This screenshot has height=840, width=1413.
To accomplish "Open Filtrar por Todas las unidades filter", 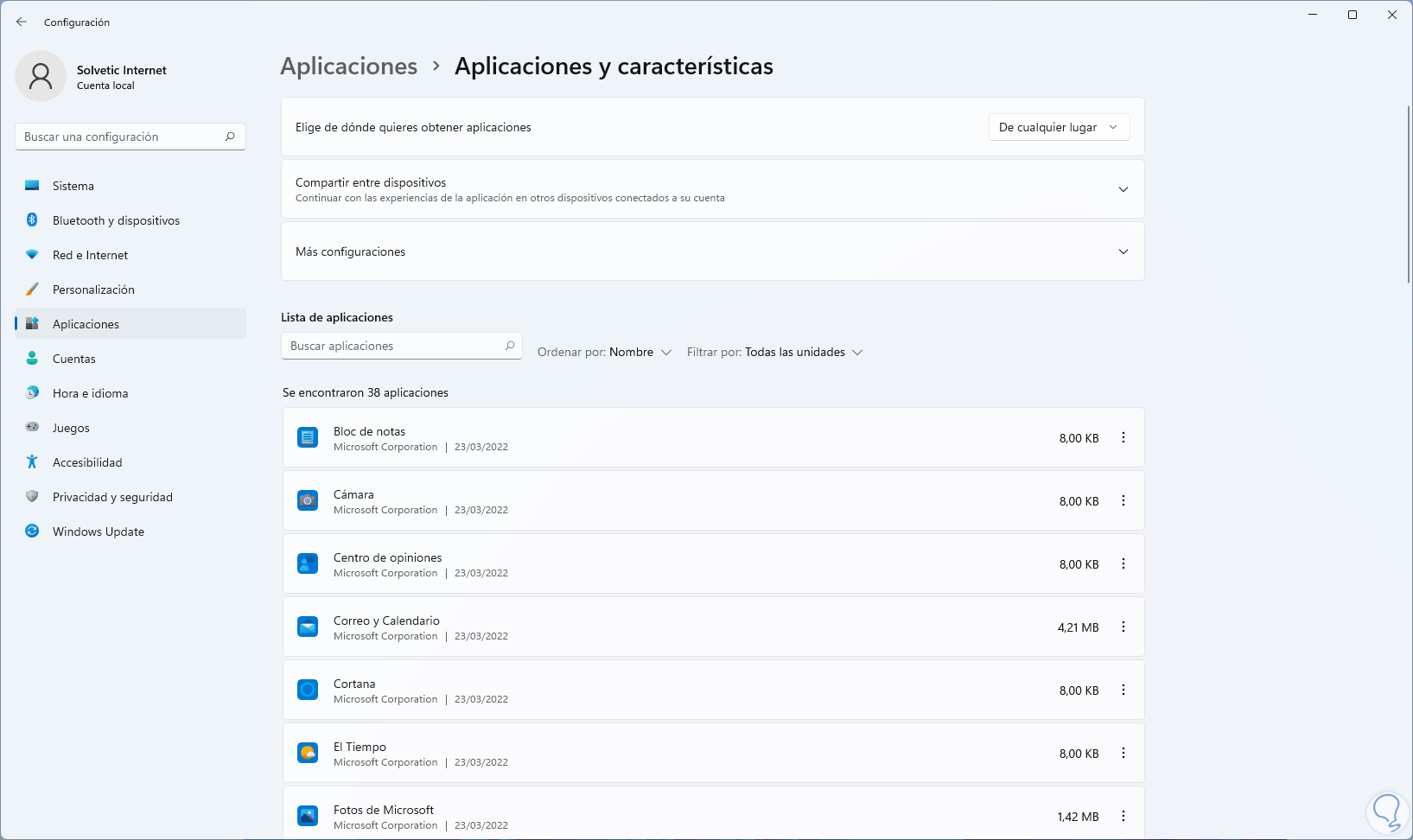I will pos(774,353).
